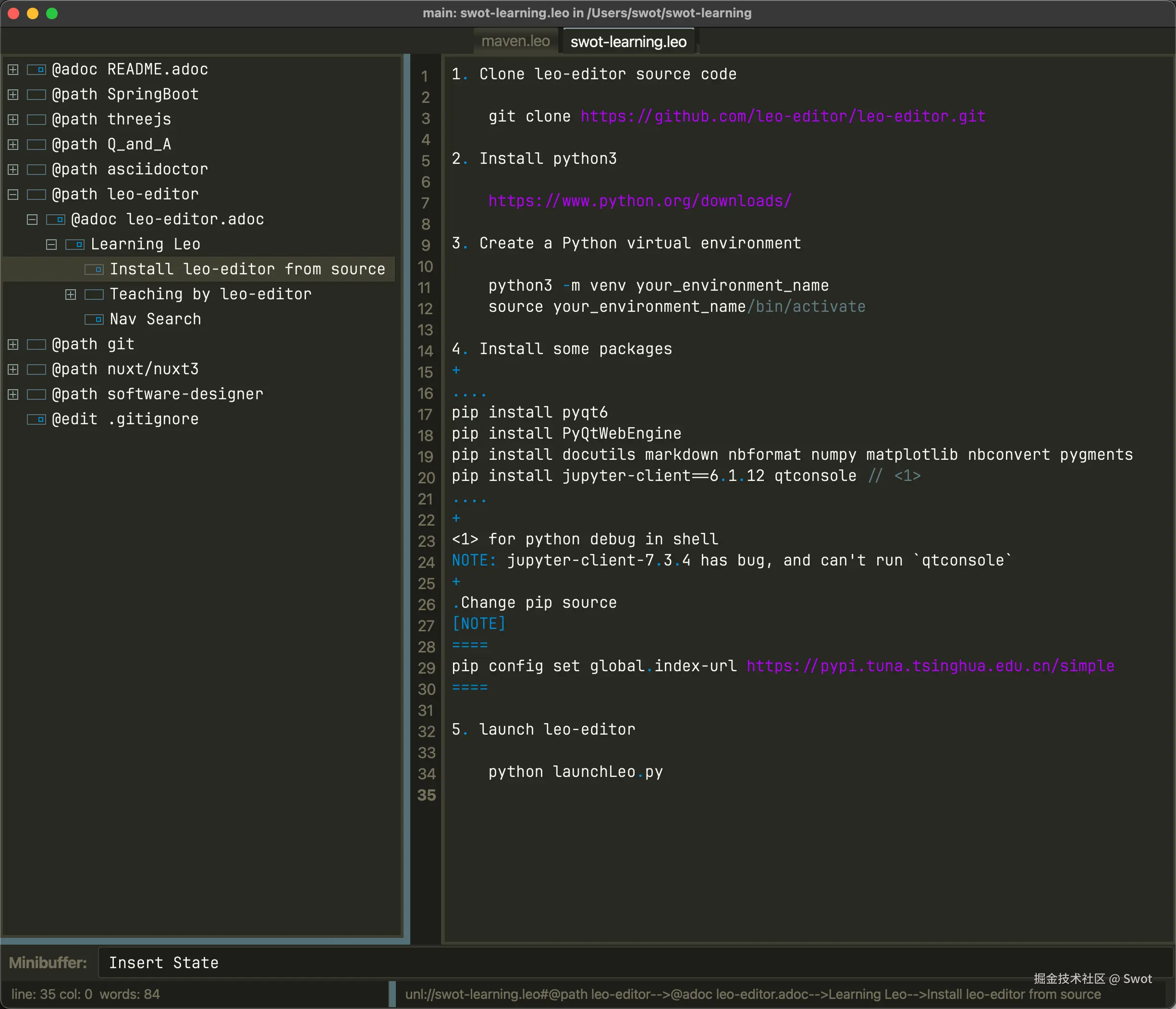This screenshot has height=1009, width=1176.
Task: Expand the Teaching by leo-editor node
Action: pyautogui.click(x=71, y=295)
